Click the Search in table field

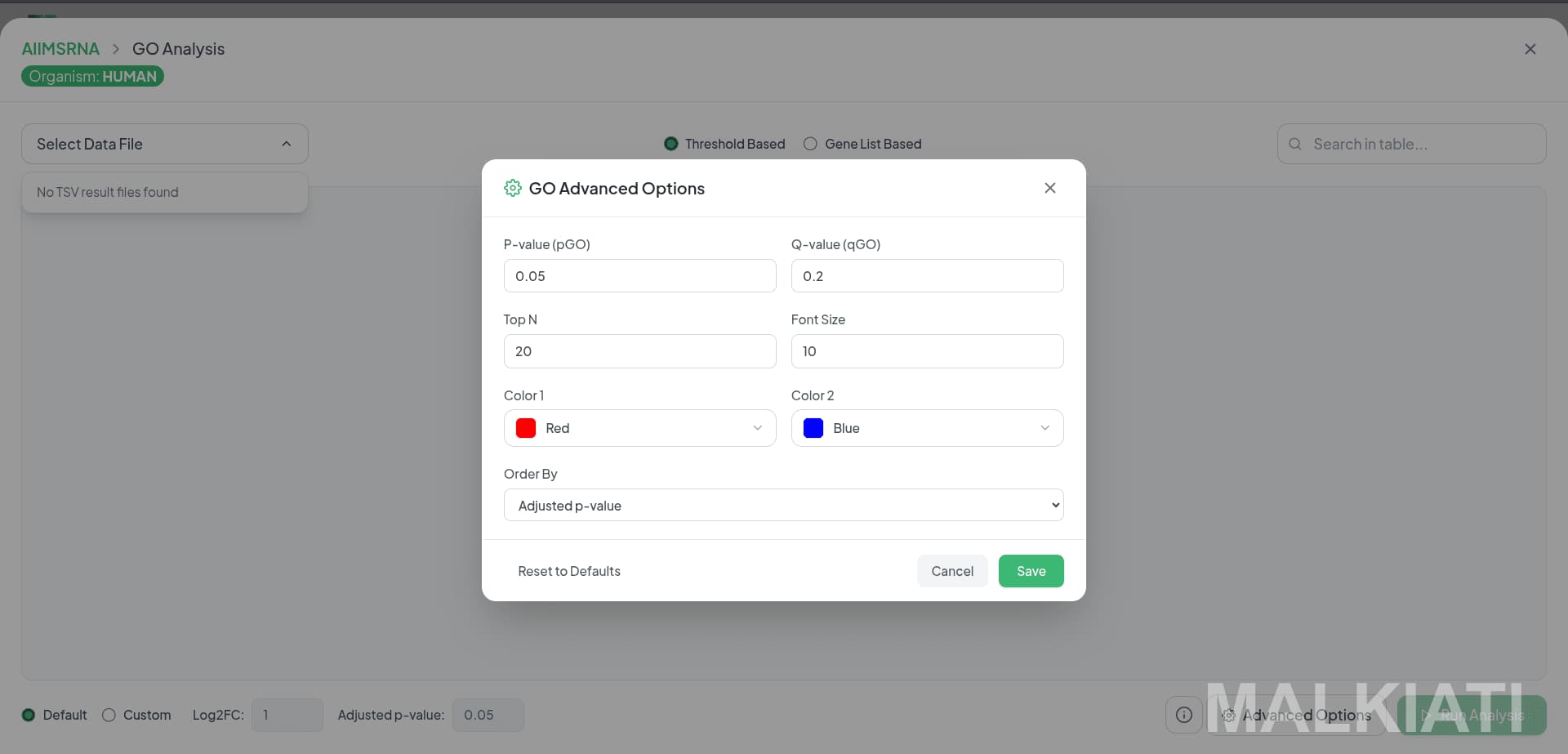pos(1412,144)
